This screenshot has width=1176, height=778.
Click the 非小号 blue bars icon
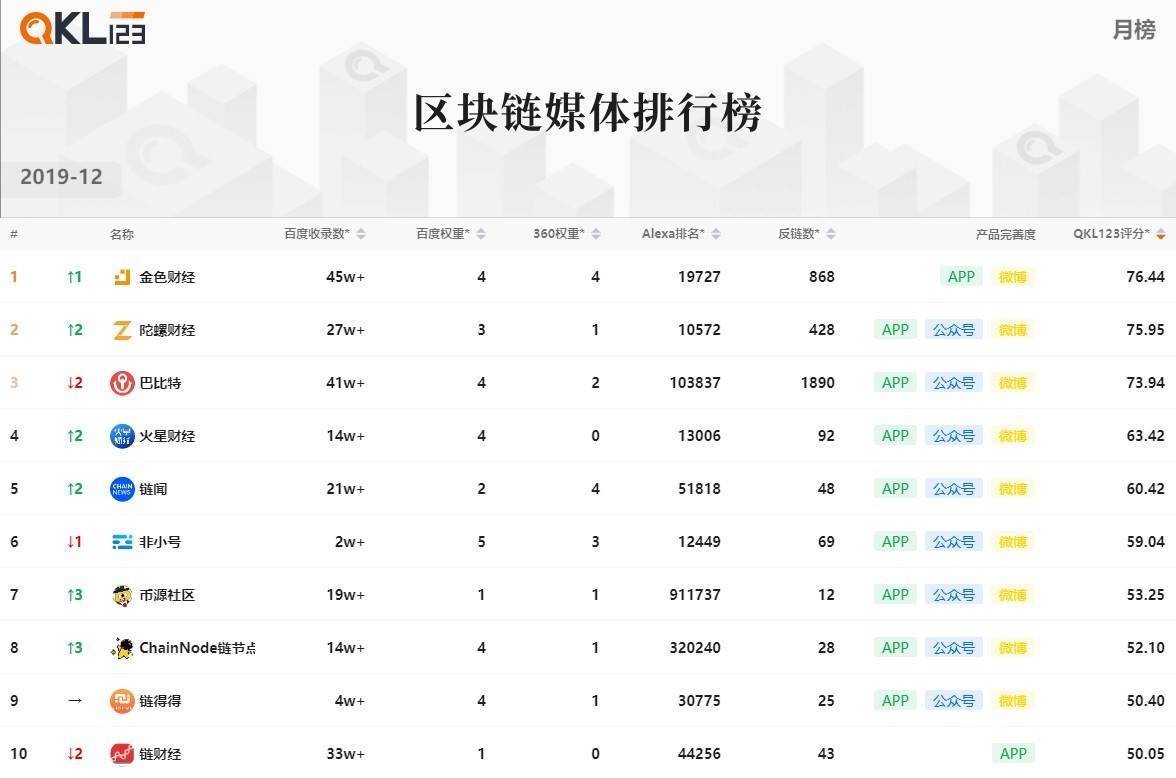pos(122,542)
